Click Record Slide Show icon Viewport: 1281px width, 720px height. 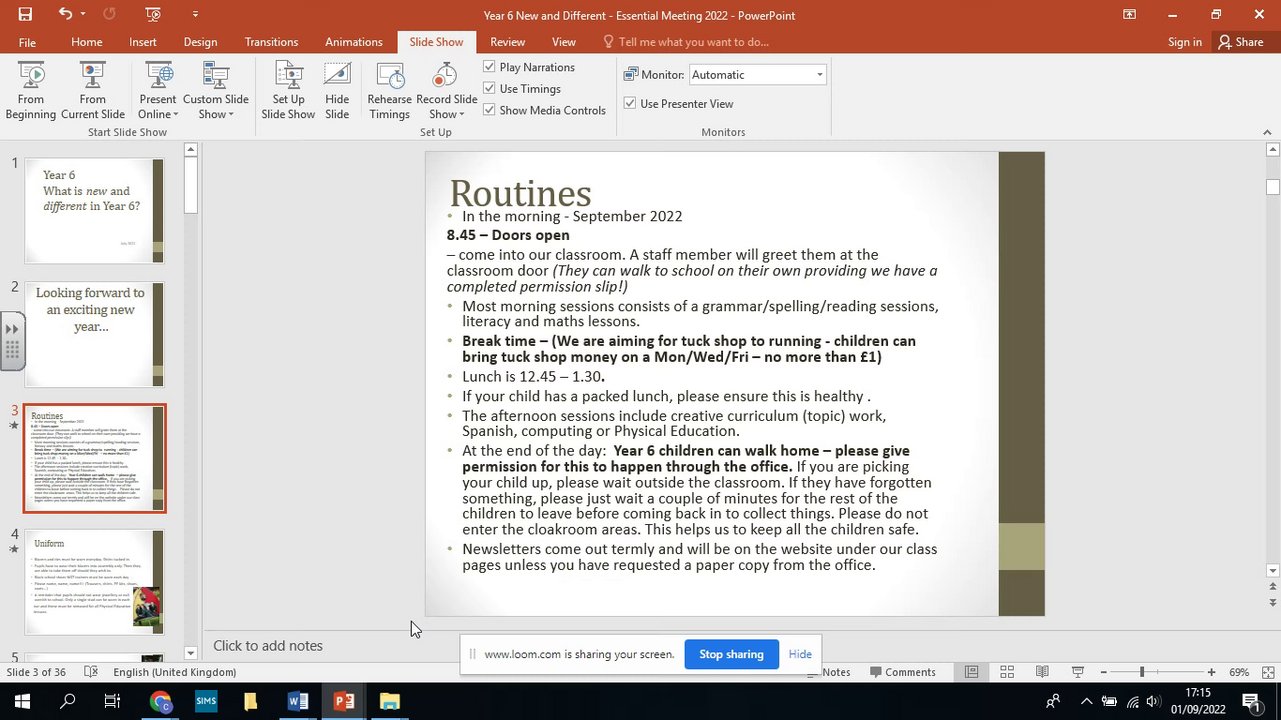[445, 77]
